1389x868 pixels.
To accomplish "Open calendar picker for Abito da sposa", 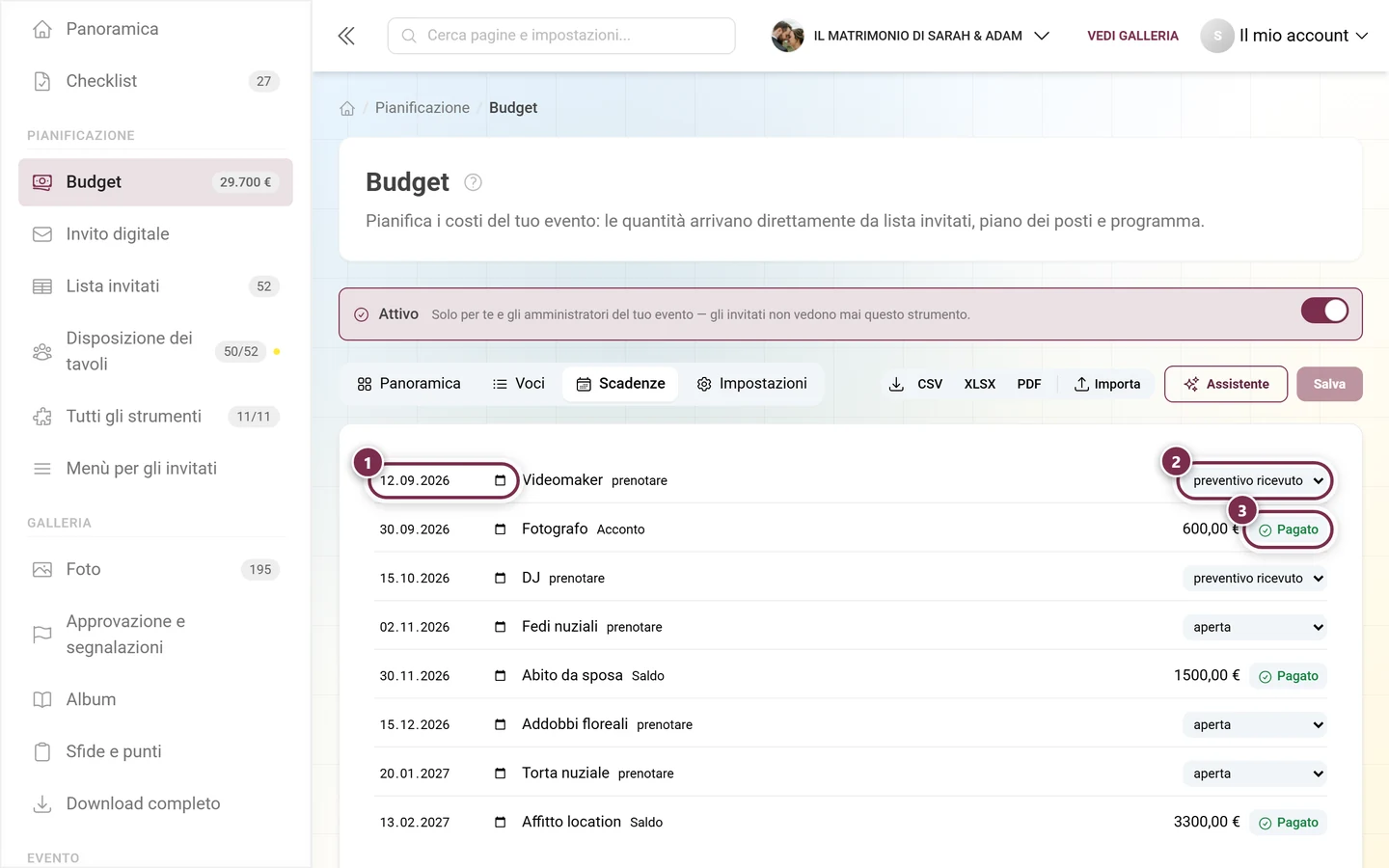I will (x=500, y=676).
